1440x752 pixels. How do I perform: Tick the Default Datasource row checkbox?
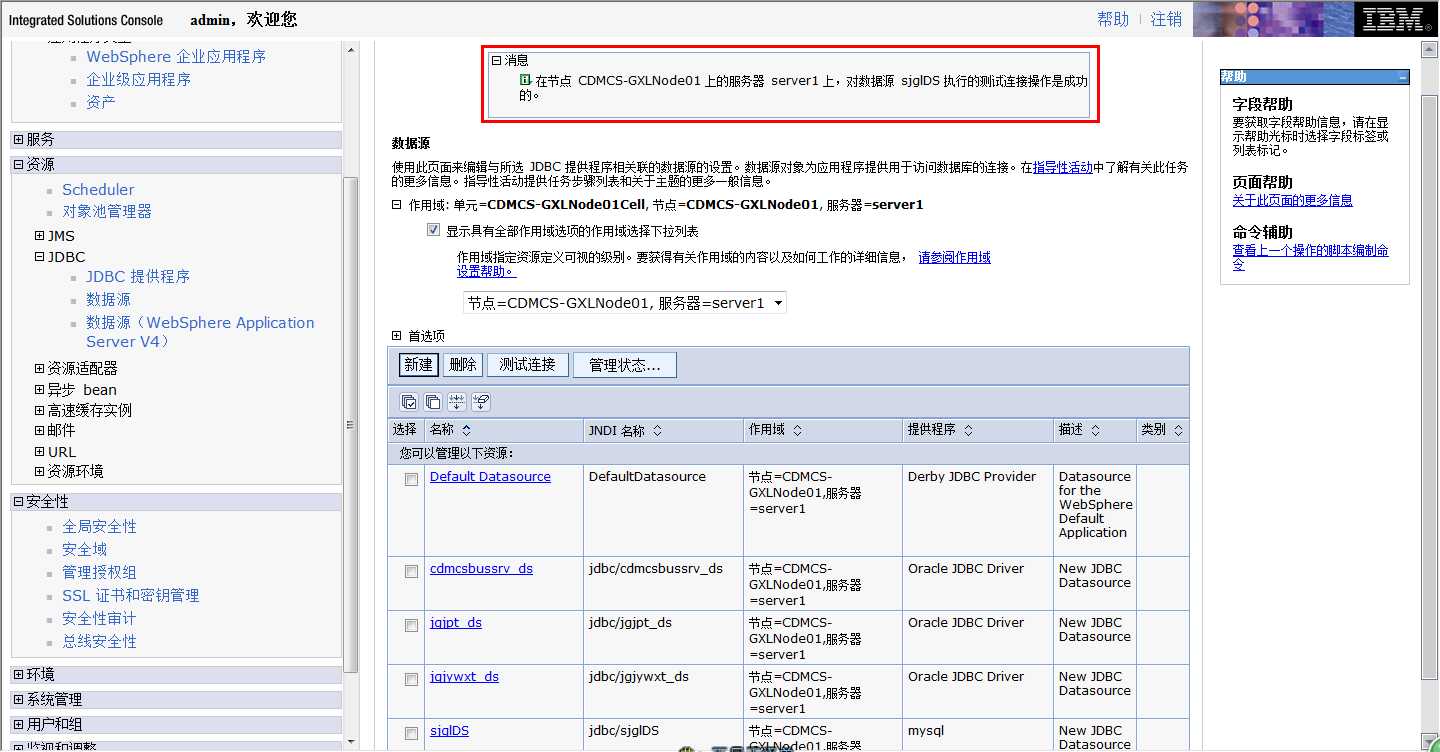click(x=411, y=480)
